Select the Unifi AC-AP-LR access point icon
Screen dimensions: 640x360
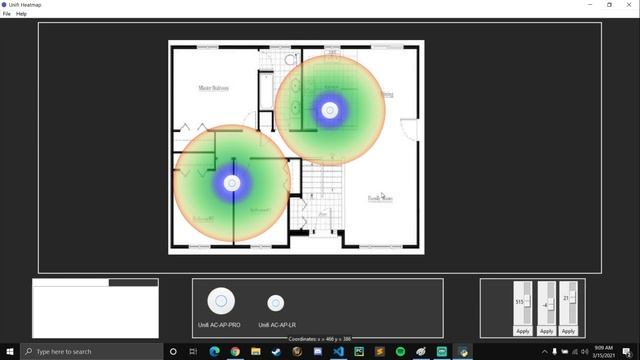tap(276, 303)
